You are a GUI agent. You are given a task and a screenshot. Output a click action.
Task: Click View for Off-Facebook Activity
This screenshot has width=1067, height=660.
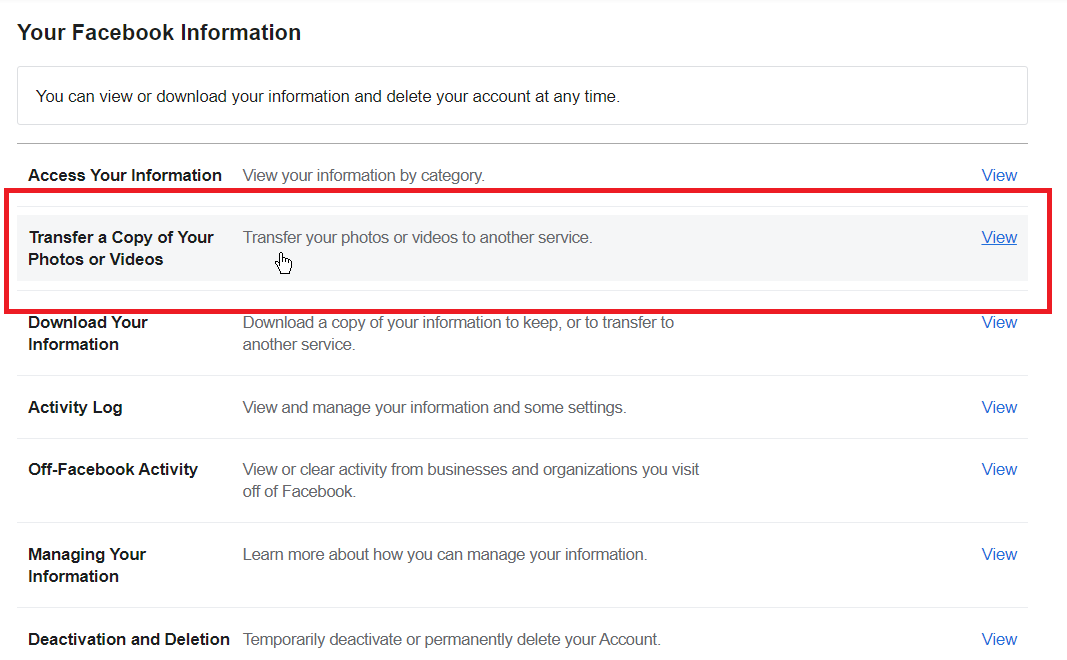click(998, 469)
